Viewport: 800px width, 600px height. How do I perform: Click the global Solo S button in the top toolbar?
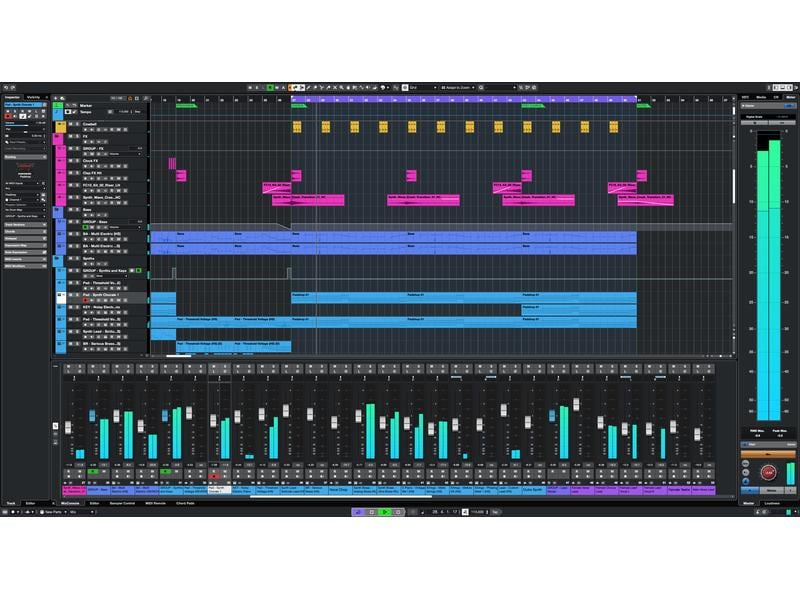257,88
